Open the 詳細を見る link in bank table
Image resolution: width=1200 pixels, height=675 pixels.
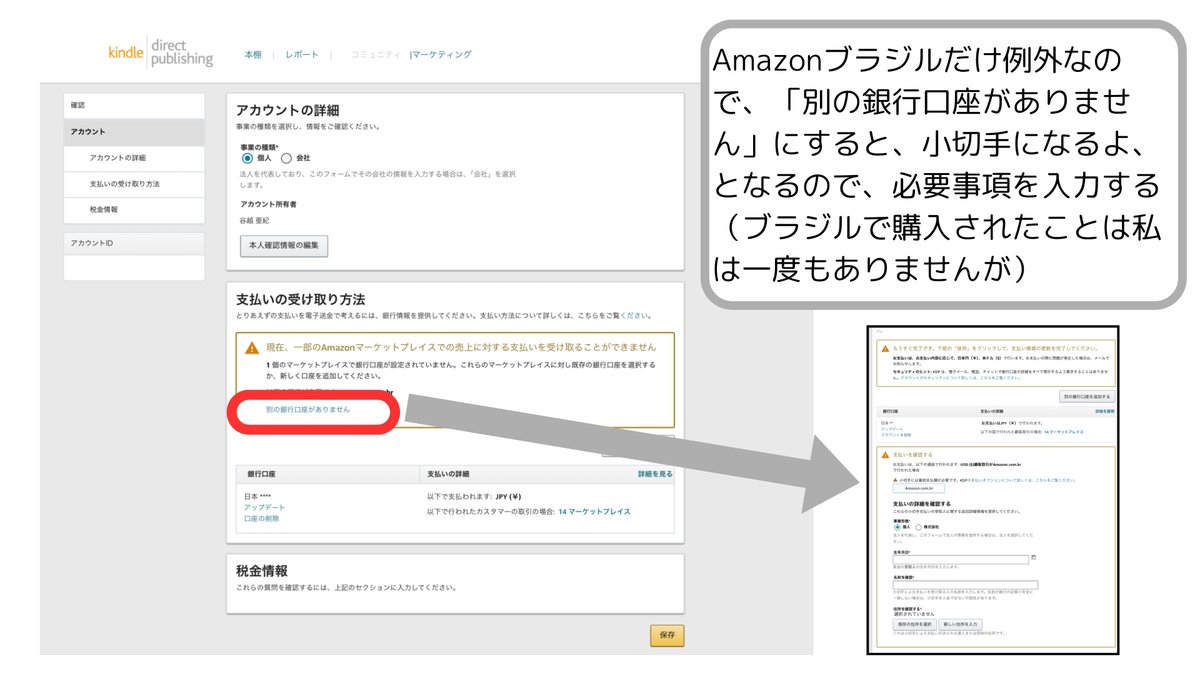click(655, 473)
